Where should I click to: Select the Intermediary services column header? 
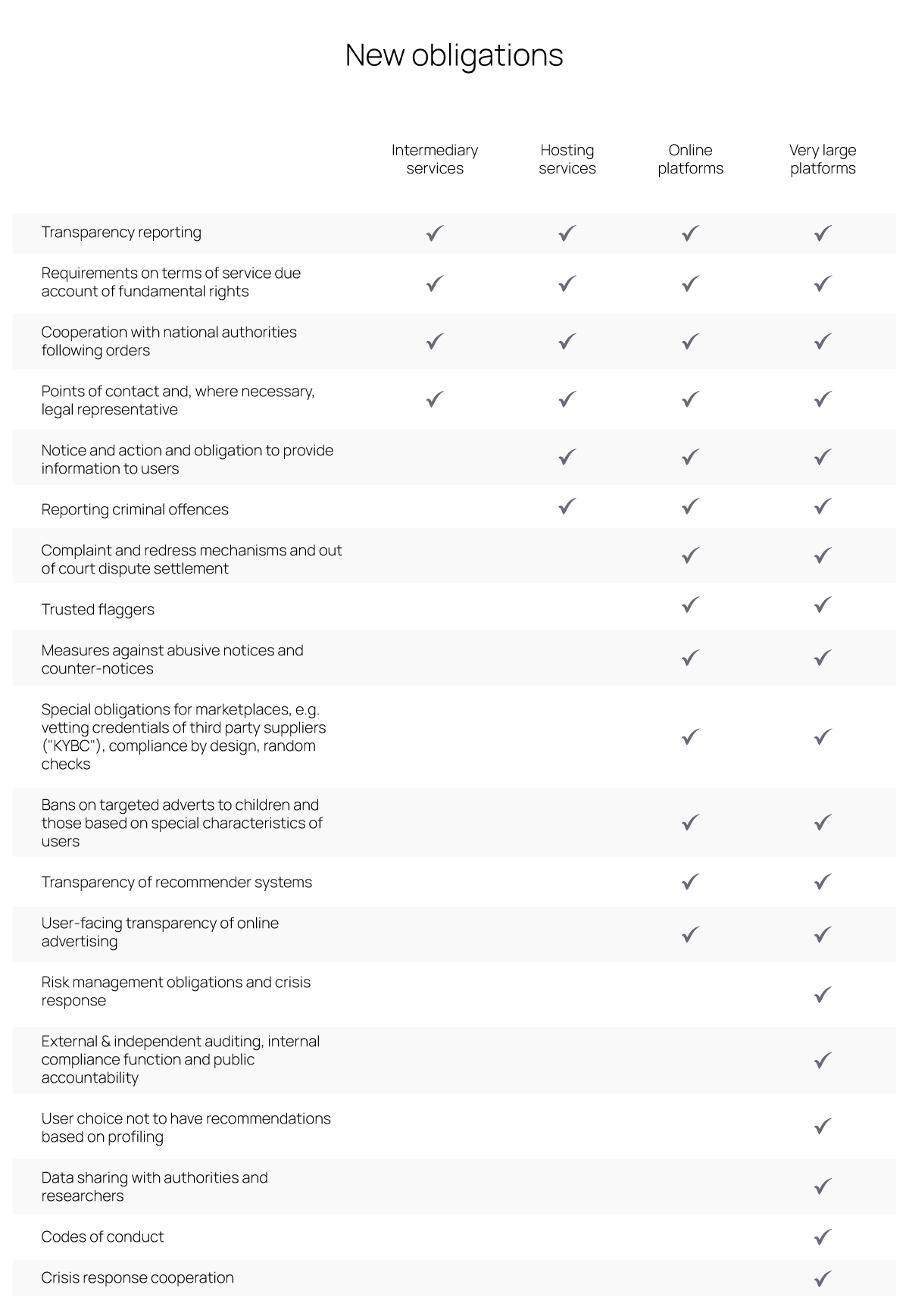pos(435,159)
